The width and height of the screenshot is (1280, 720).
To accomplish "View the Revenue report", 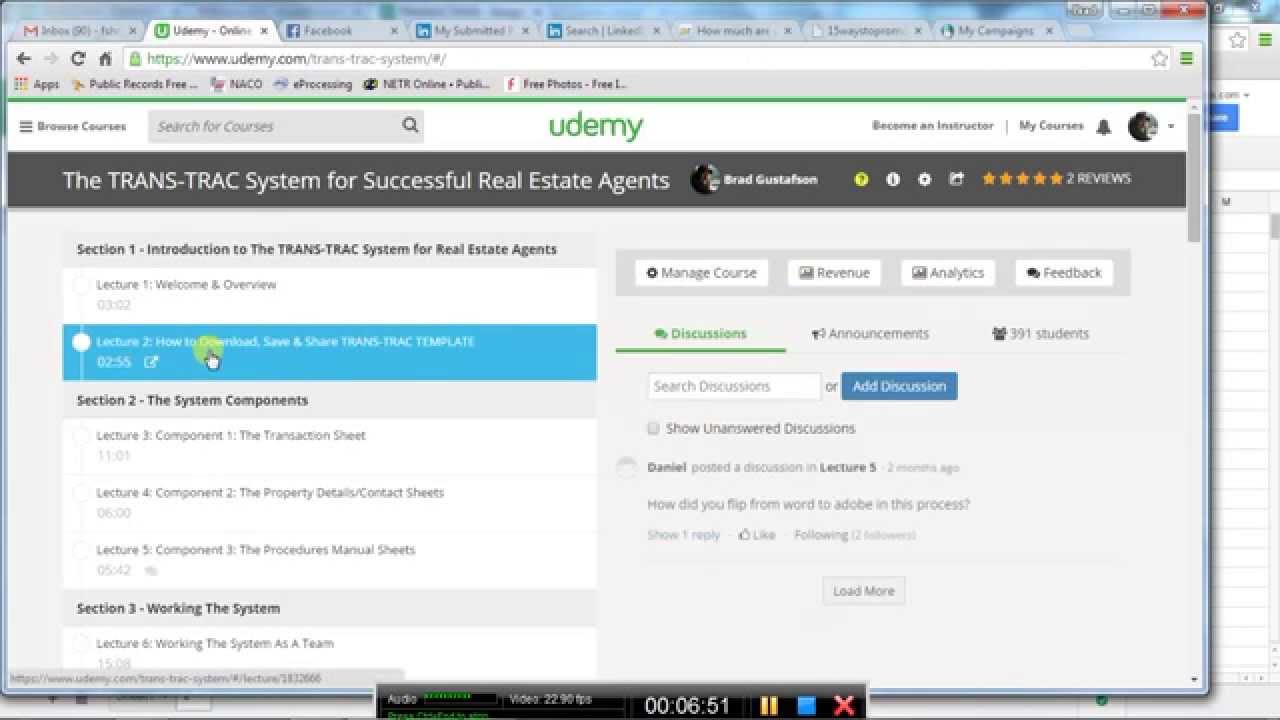I will point(835,273).
